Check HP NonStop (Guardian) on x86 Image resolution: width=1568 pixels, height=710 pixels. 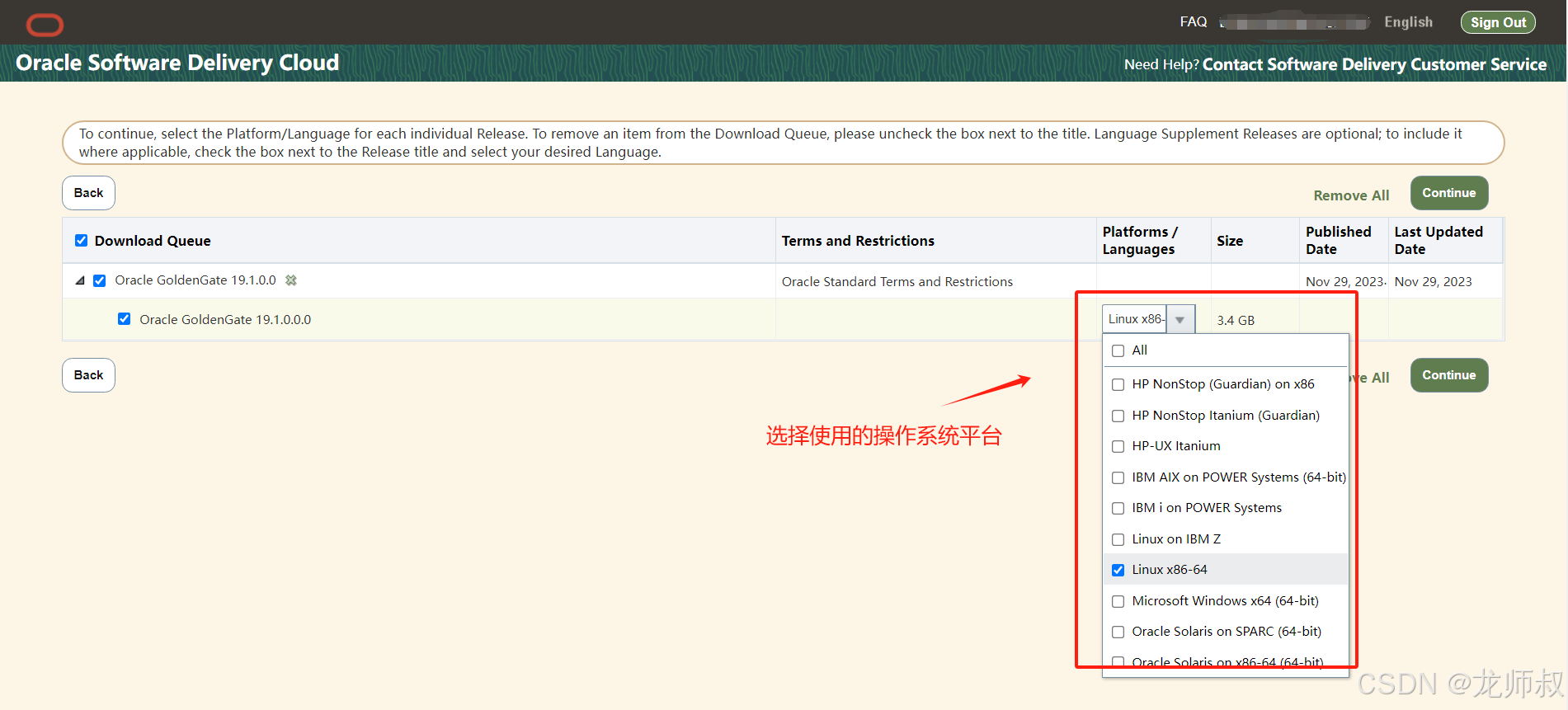(1118, 384)
